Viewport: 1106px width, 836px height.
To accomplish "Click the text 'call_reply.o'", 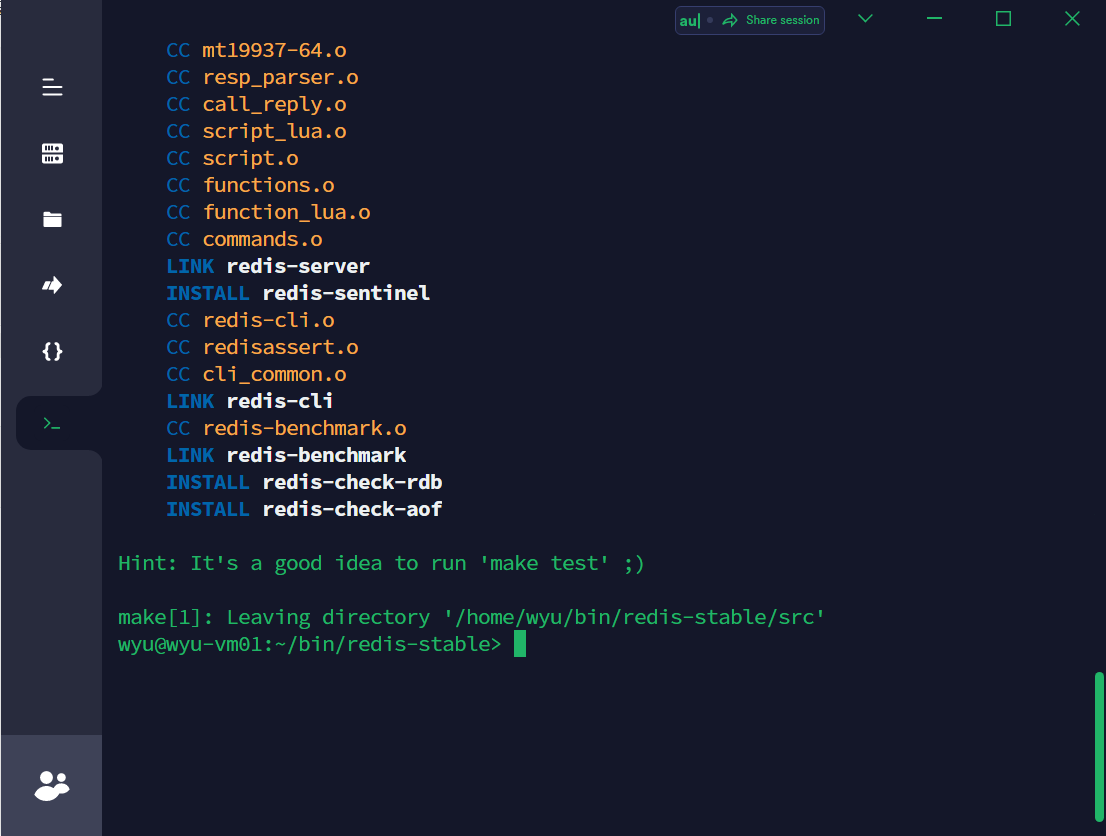I will (274, 104).
